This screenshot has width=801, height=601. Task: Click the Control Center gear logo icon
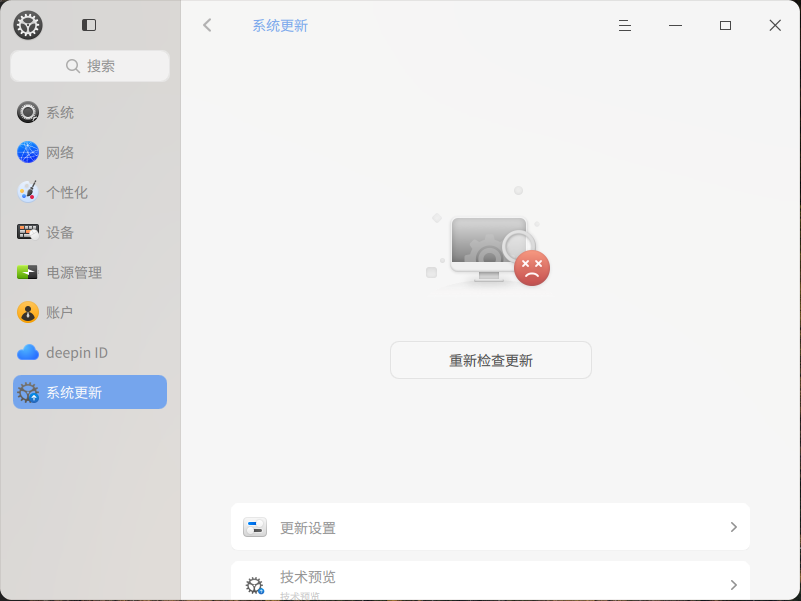pyautogui.click(x=28, y=25)
